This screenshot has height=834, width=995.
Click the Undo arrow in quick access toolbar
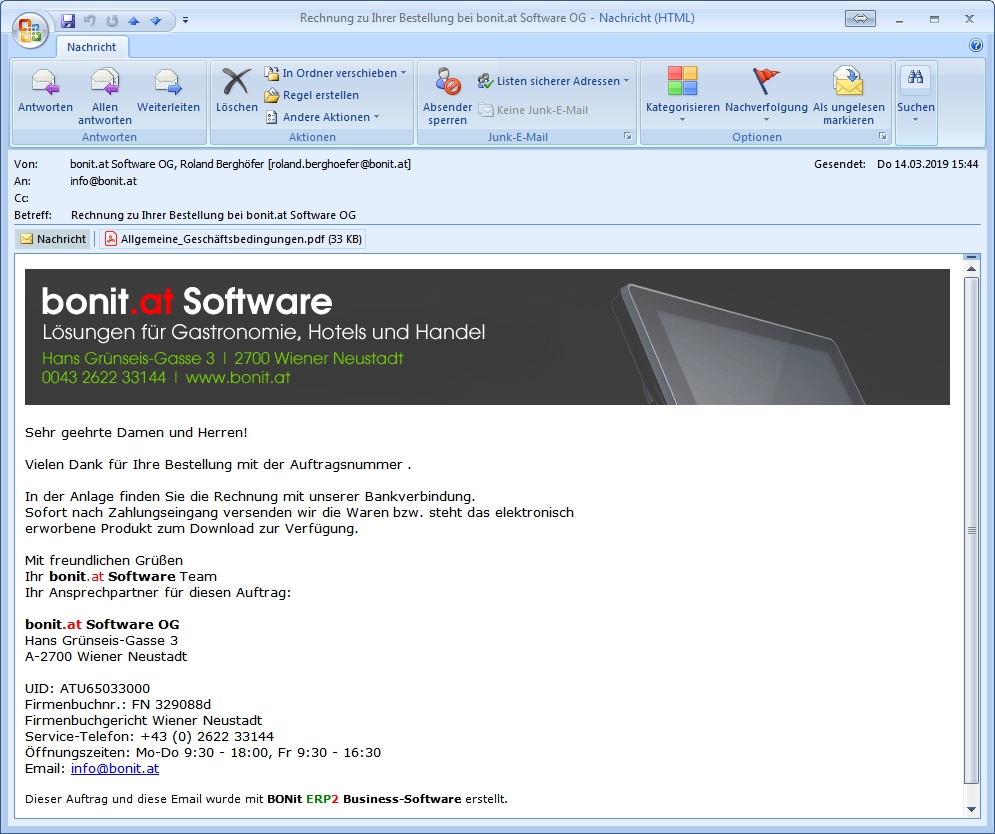pos(89,21)
